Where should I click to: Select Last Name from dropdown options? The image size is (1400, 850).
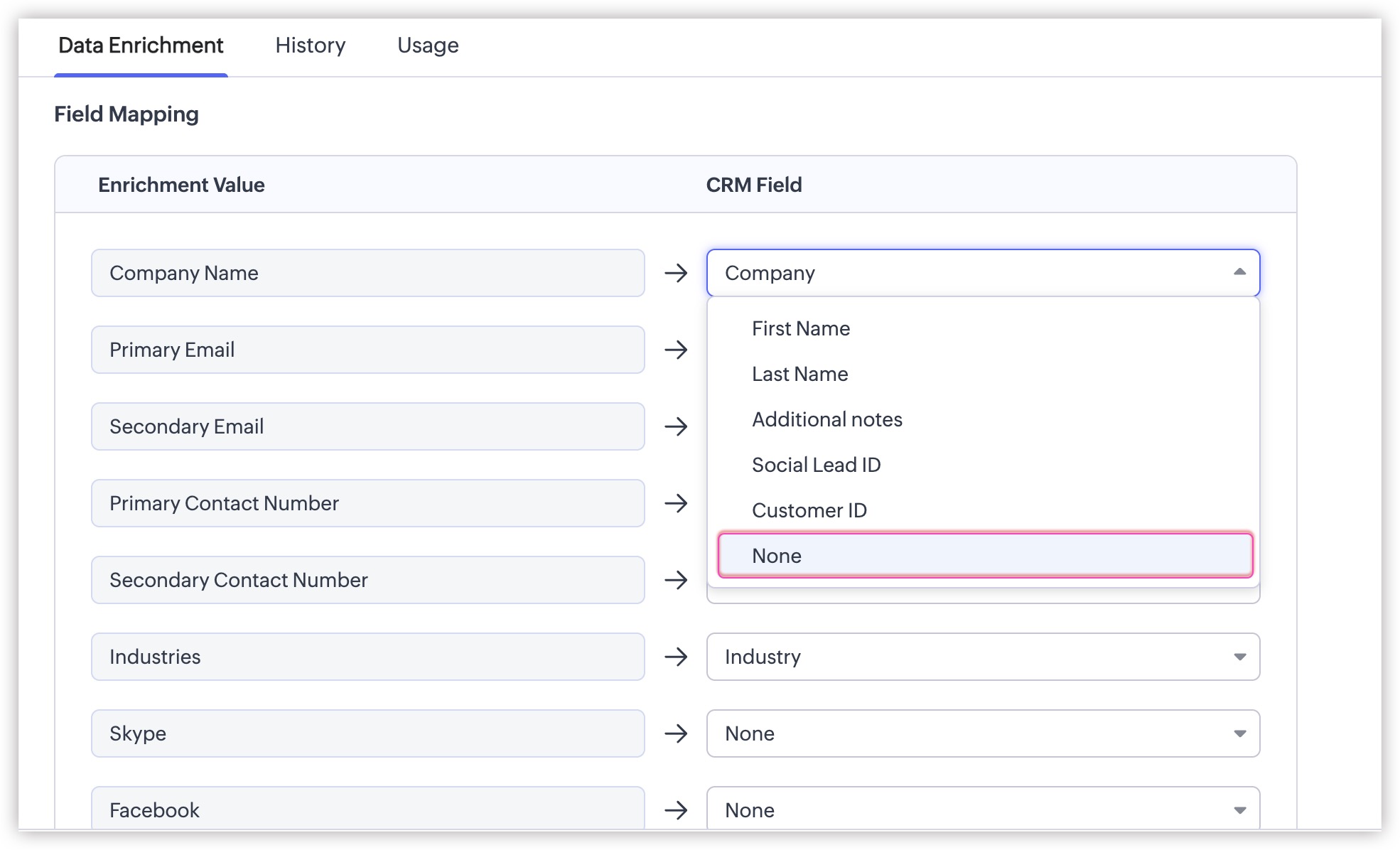pos(799,374)
